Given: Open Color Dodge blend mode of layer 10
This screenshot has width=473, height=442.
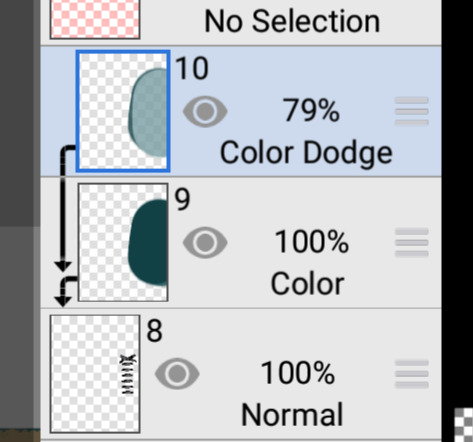Looking at the screenshot, I should click(306, 153).
